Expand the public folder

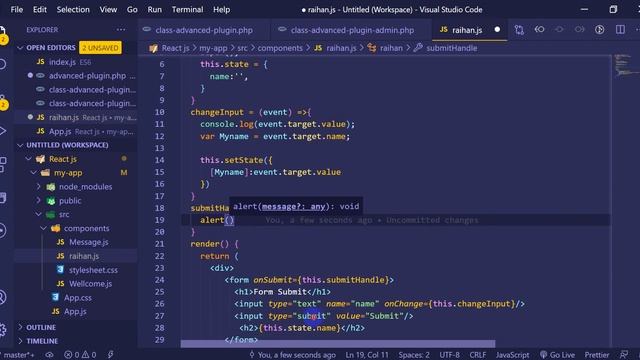39,200
